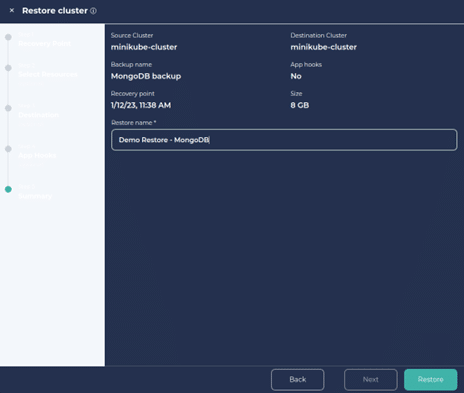Screen dimensions: 464x393
Task: Click the Destination step circle marker
Action: [8, 108]
